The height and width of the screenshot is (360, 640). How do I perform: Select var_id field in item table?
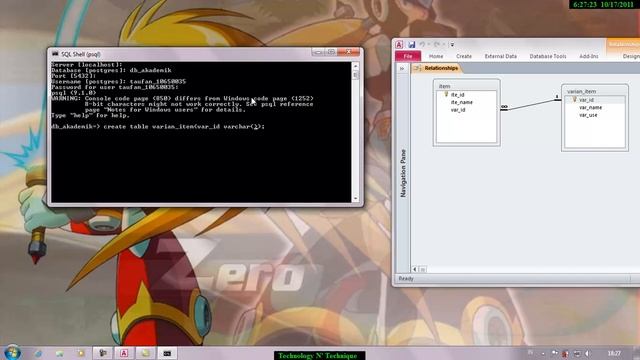tap(458, 110)
